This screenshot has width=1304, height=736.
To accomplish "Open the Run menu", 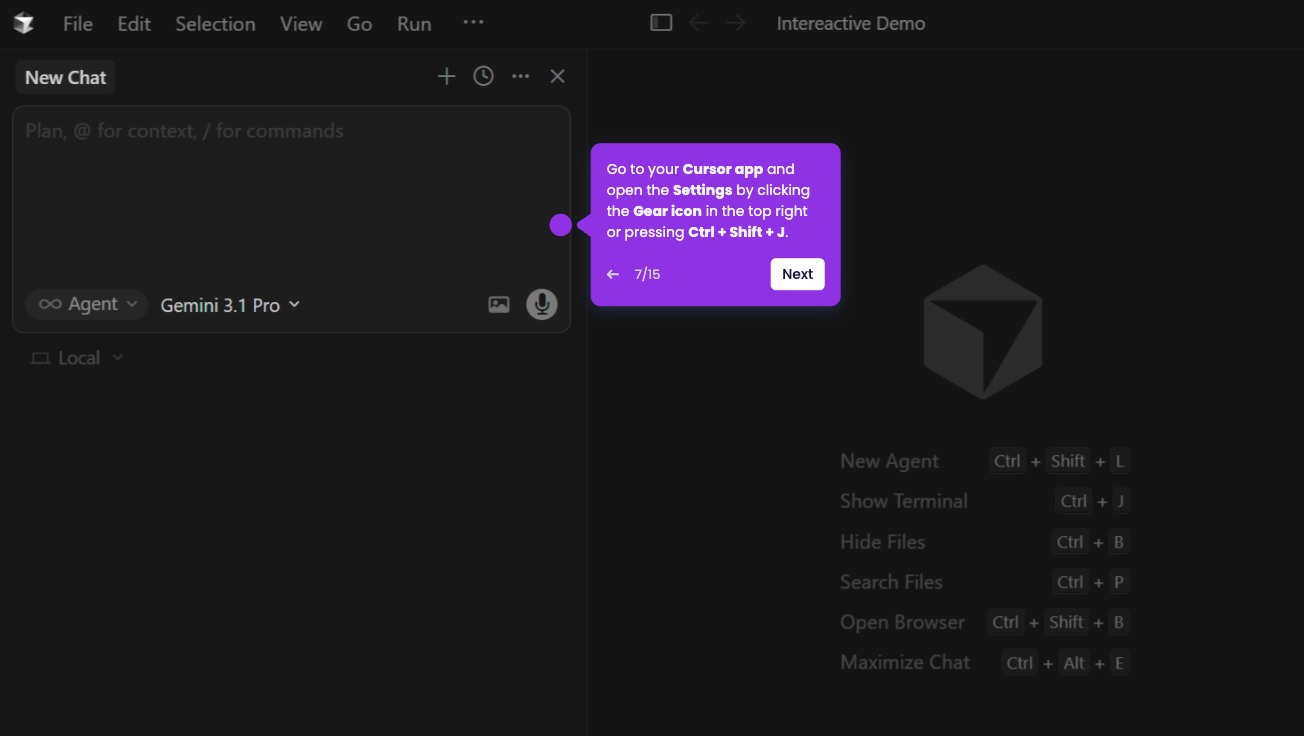I will 414,24.
